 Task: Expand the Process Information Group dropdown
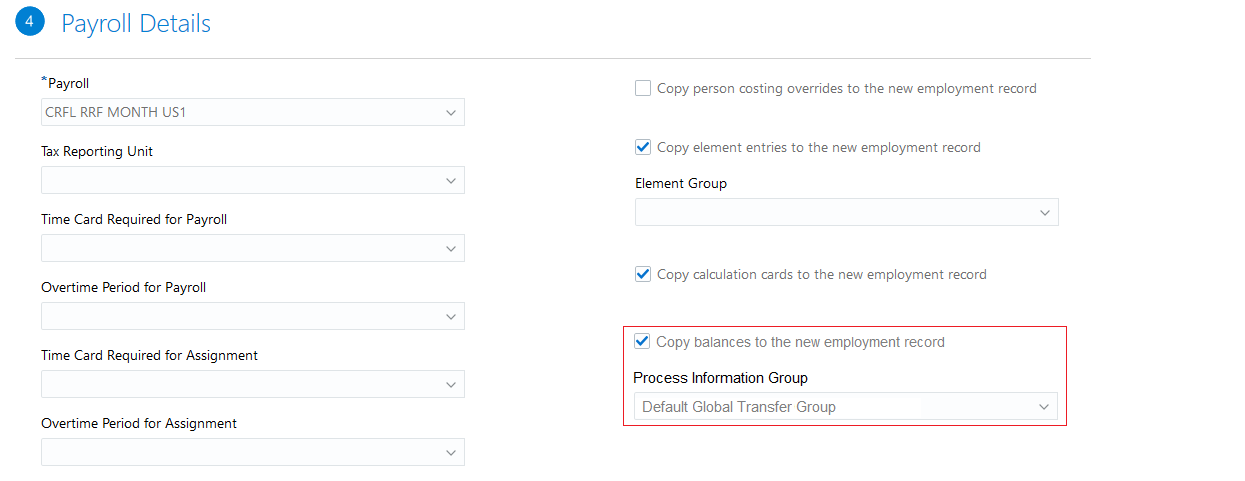click(x=1044, y=407)
